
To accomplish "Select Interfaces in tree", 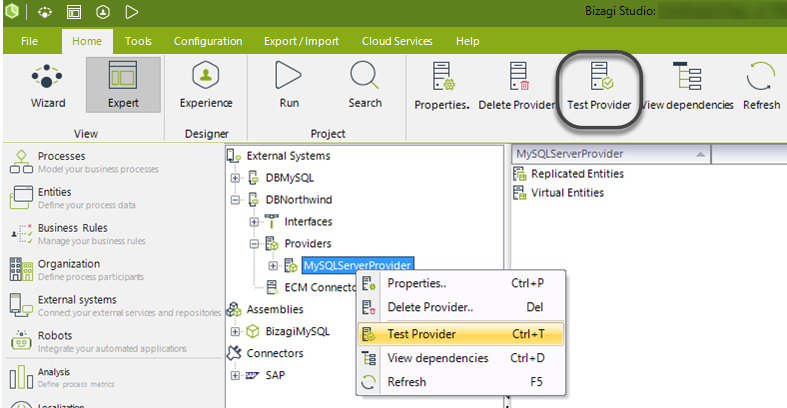I will 308,222.
